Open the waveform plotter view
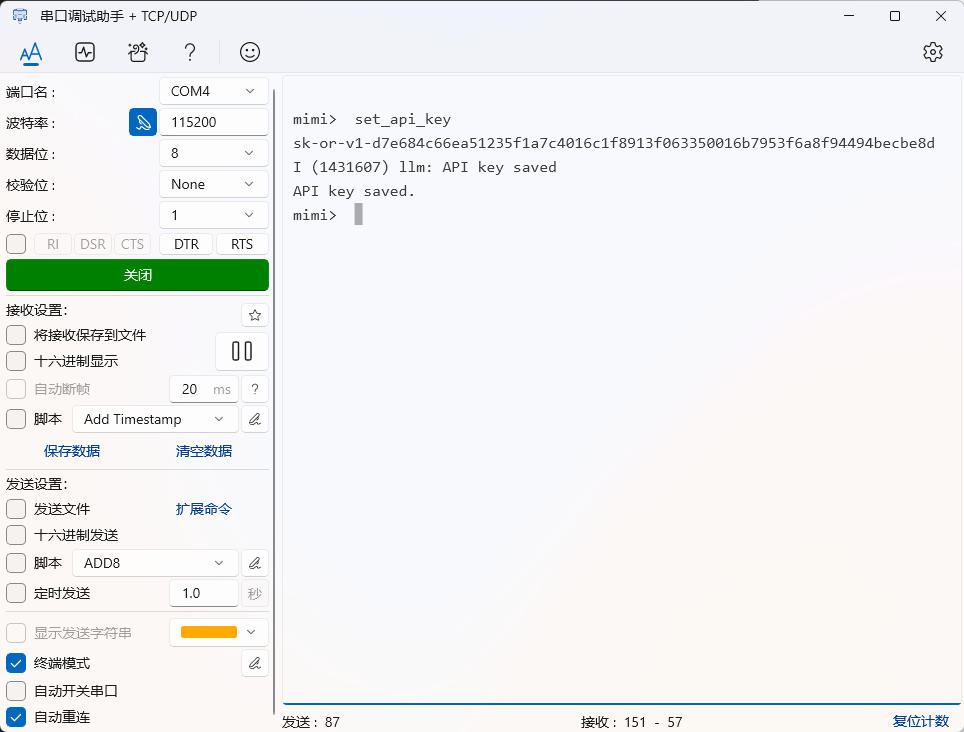Viewport: 964px width, 732px height. tap(85, 52)
